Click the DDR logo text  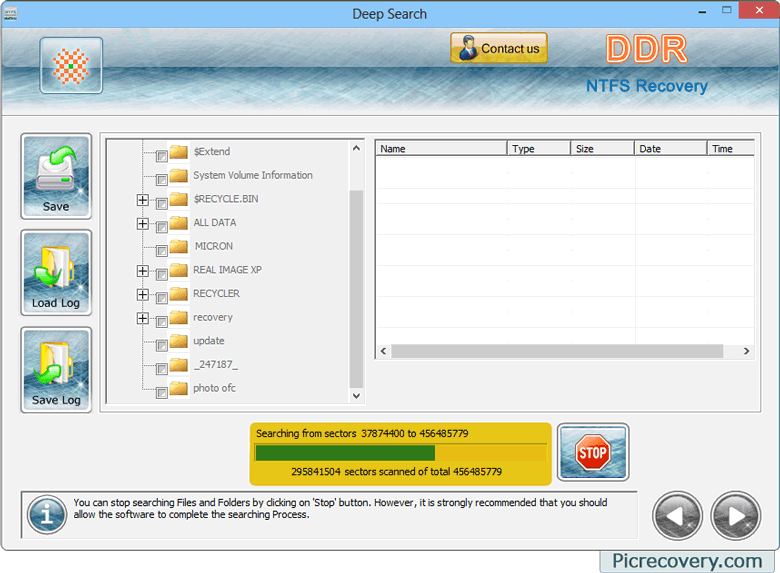click(647, 50)
